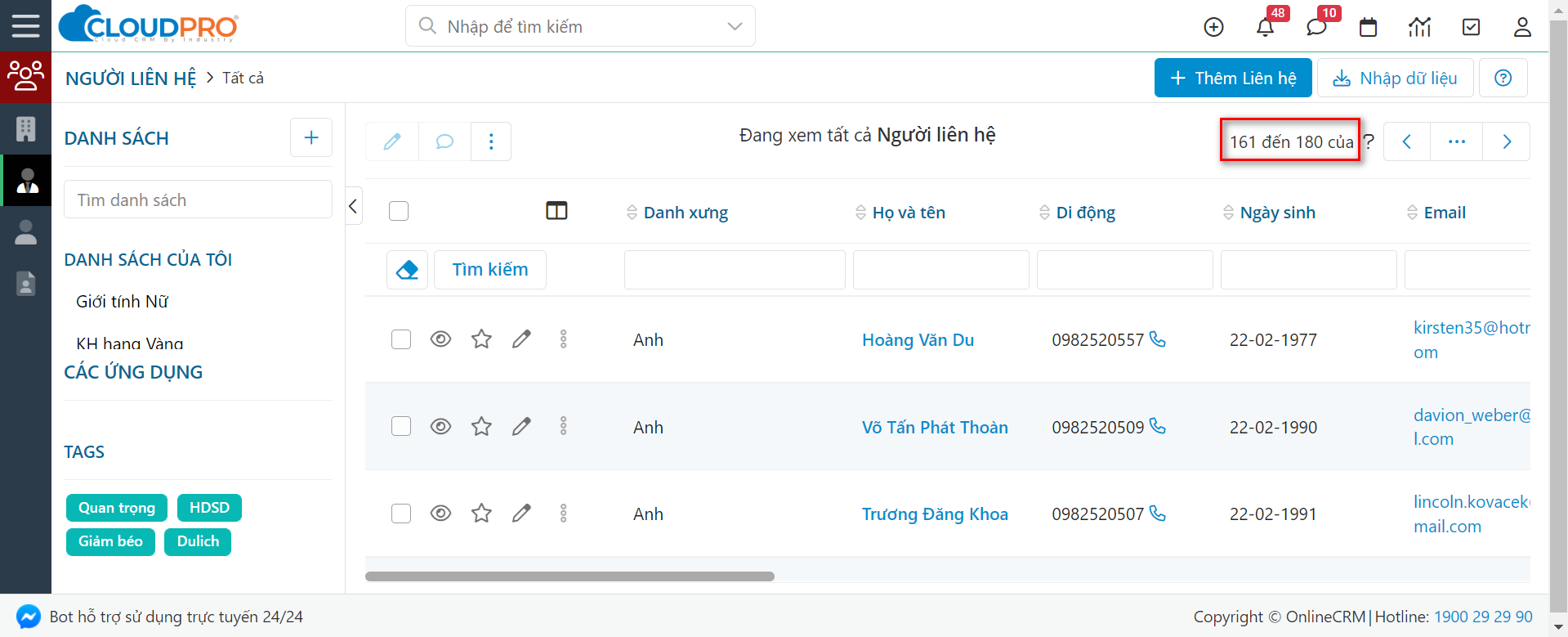Sort by Họ và tên column

[x=900, y=213]
